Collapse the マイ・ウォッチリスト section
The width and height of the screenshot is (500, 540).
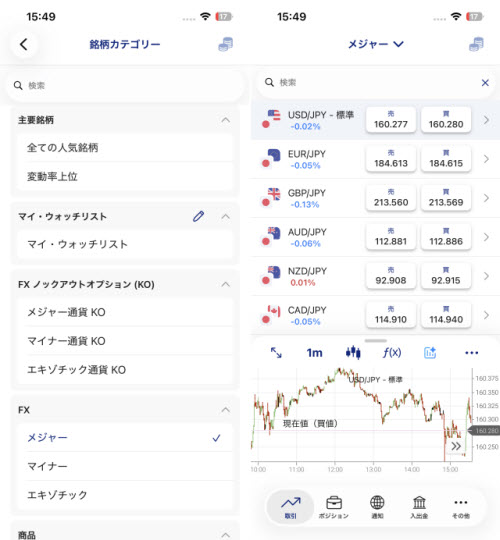tap(226, 217)
